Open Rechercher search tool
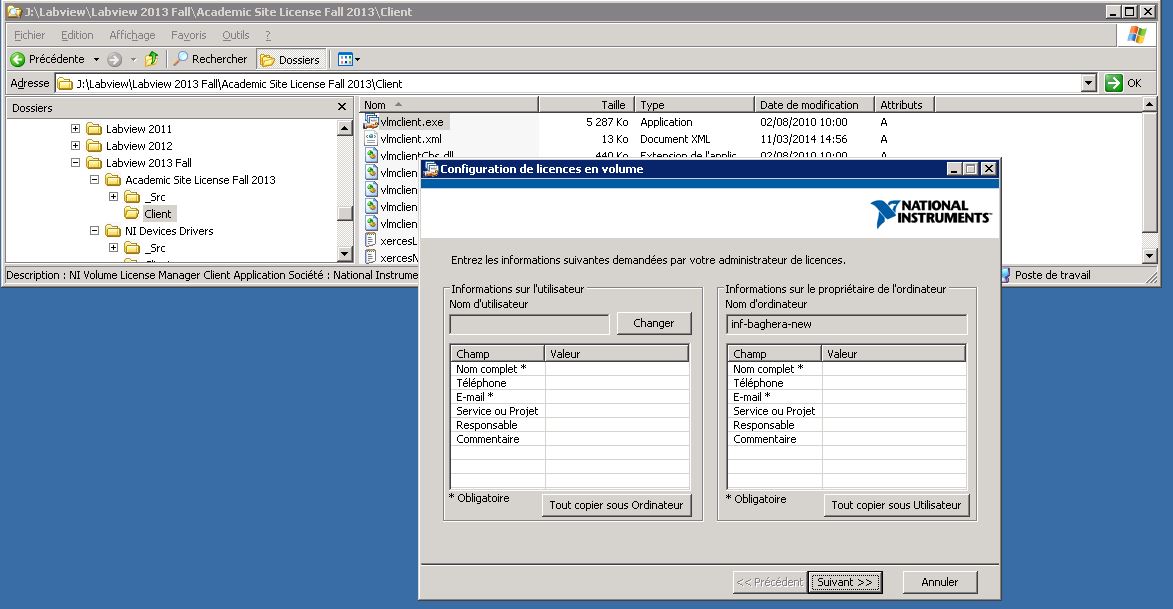Image resolution: width=1173 pixels, height=609 pixels. click(210, 59)
